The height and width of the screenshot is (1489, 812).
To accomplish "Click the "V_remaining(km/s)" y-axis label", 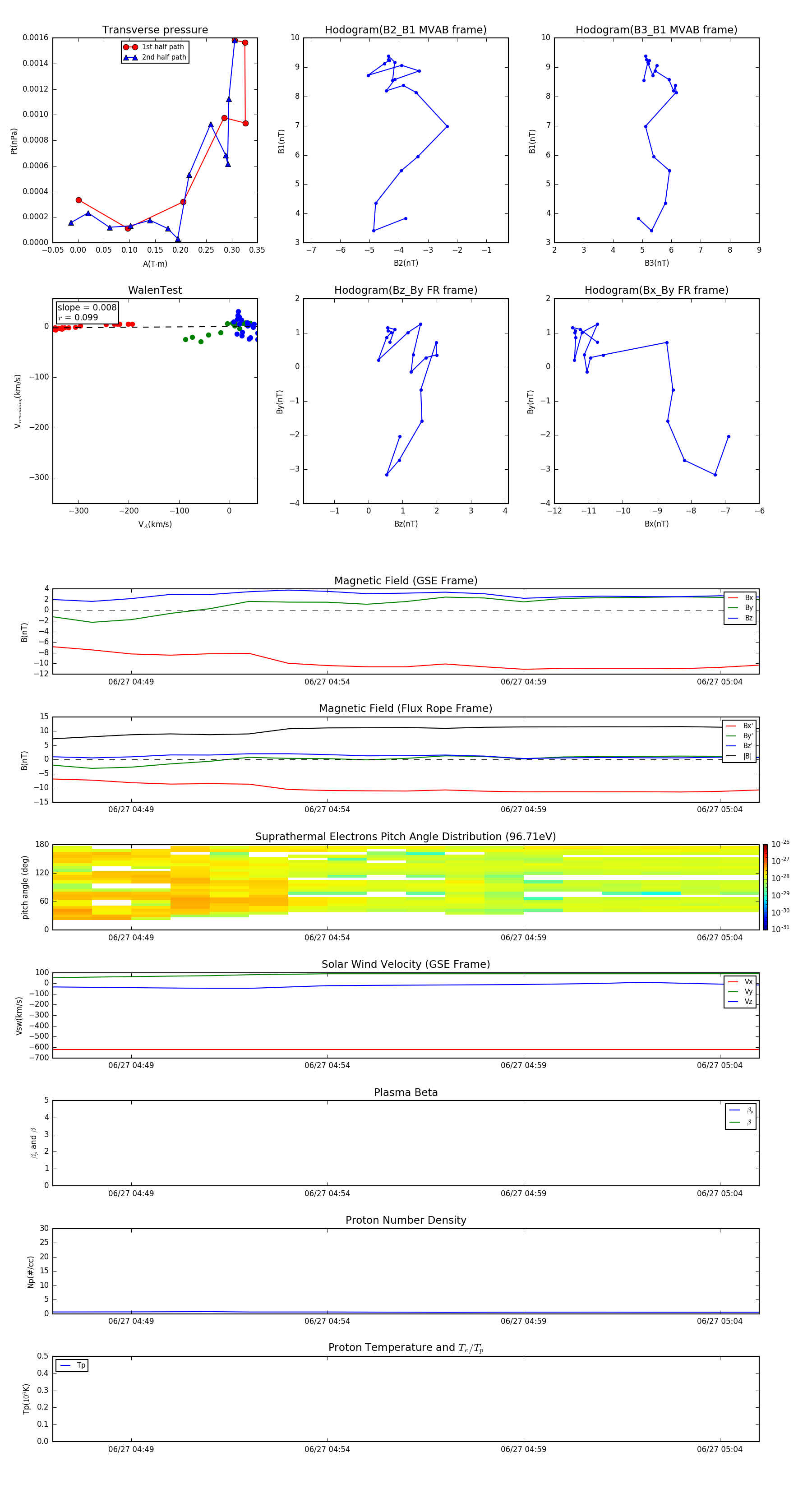I will coord(18,401).
